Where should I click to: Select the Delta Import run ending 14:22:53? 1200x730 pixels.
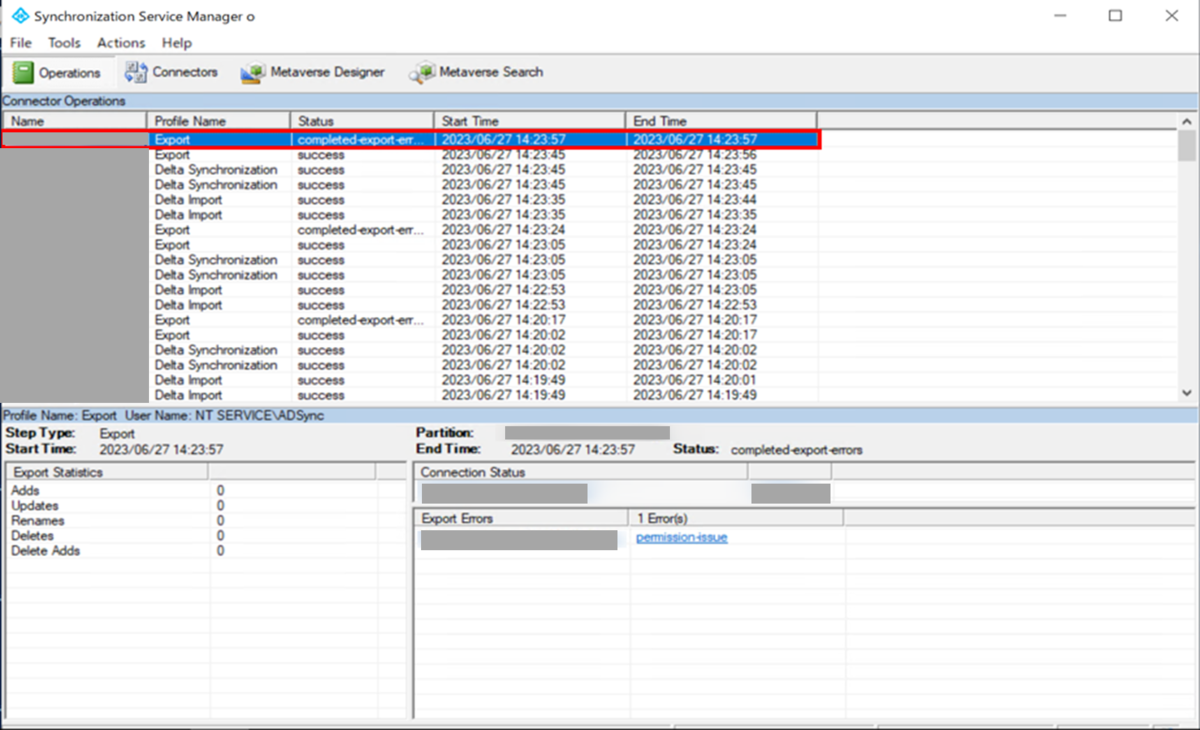(411, 305)
